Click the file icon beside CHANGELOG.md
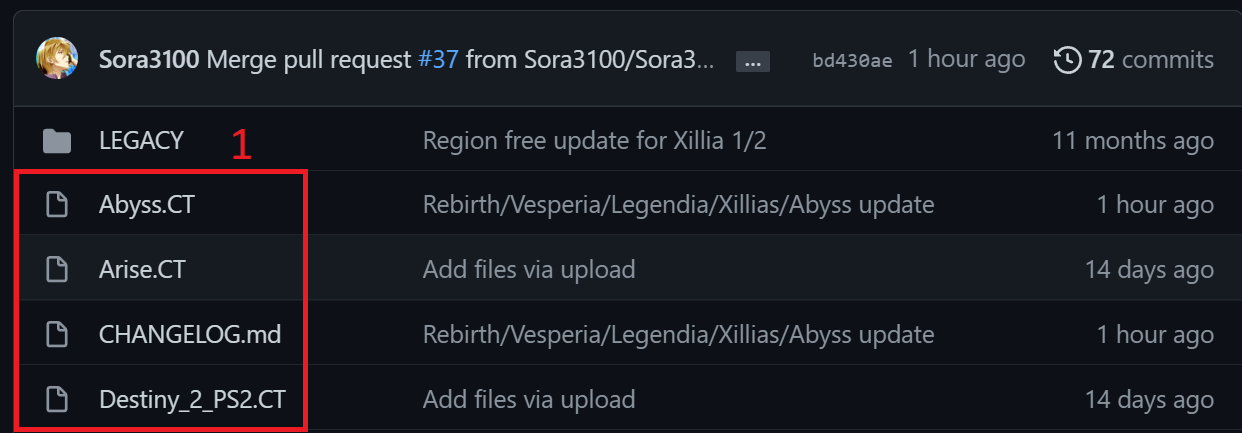Viewport: 1242px width, 433px height. pos(58,334)
